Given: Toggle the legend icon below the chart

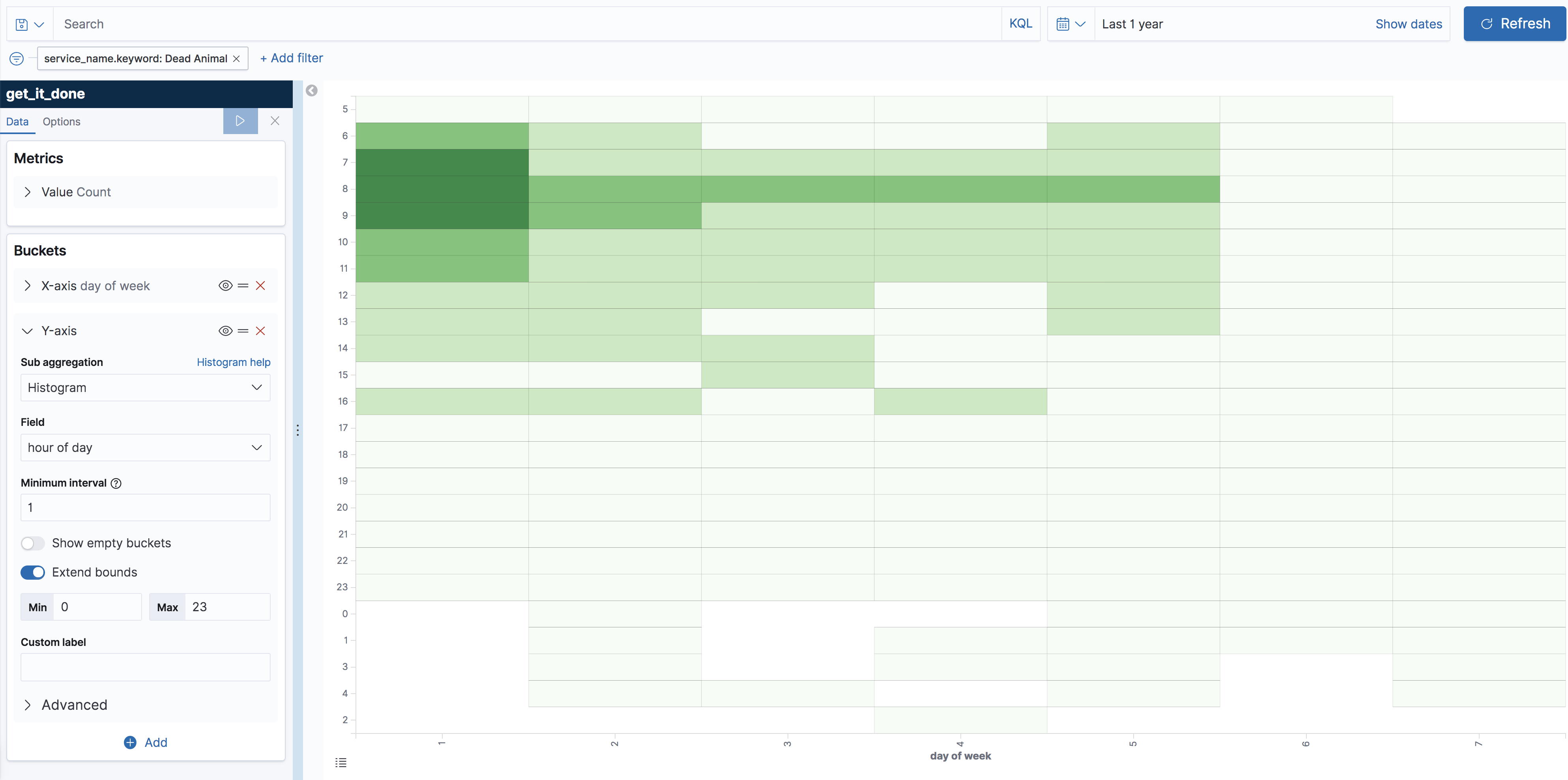Looking at the screenshot, I should tap(341, 762).
